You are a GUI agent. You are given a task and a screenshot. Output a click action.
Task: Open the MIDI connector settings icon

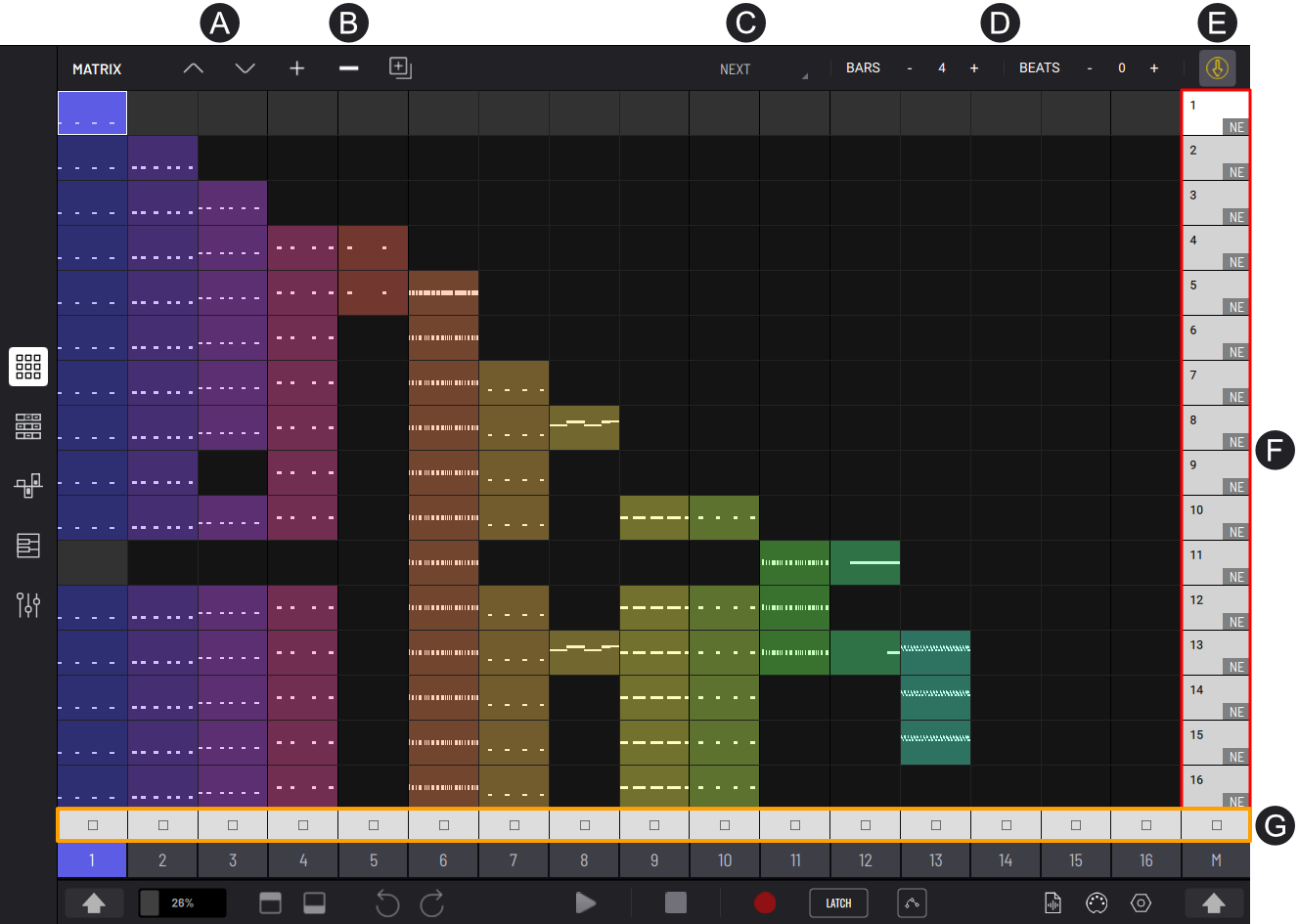1097,902
